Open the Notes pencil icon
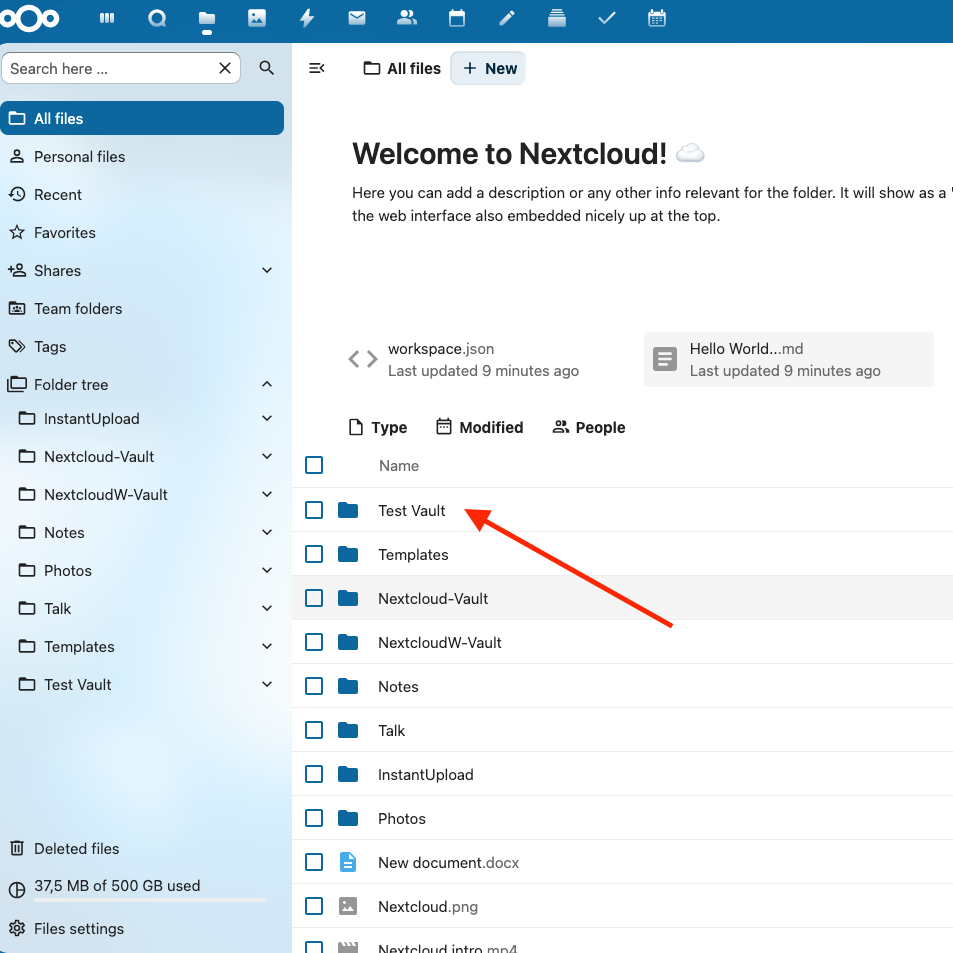The width and height of the screenshot is (953, 953). (x=507, y=18)
